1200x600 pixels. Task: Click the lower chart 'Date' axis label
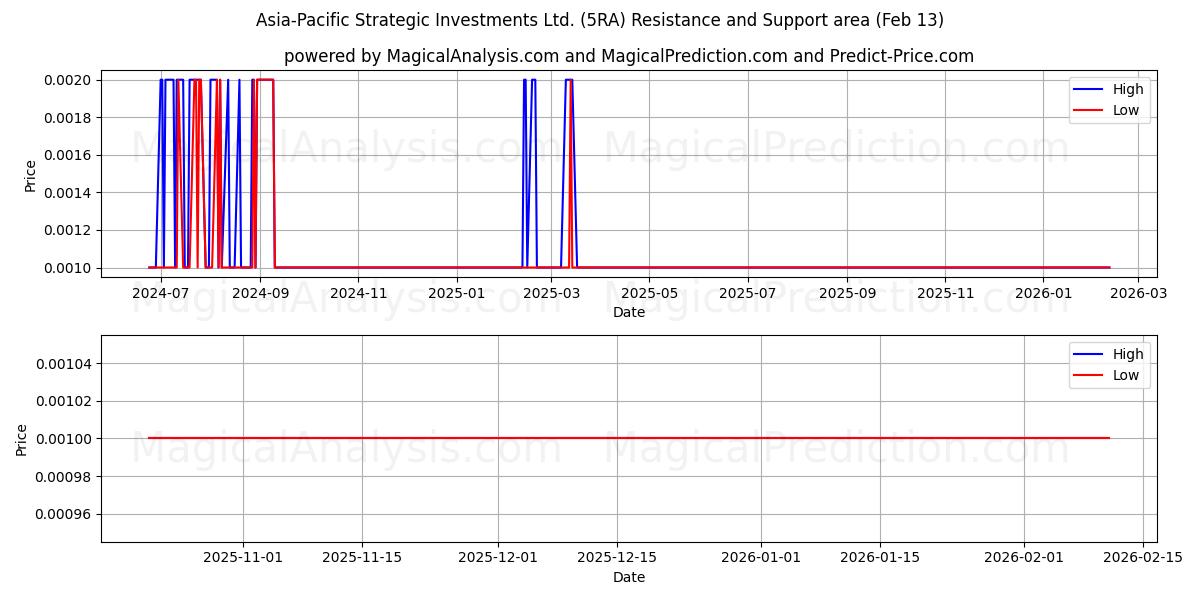tap(629, 577)
